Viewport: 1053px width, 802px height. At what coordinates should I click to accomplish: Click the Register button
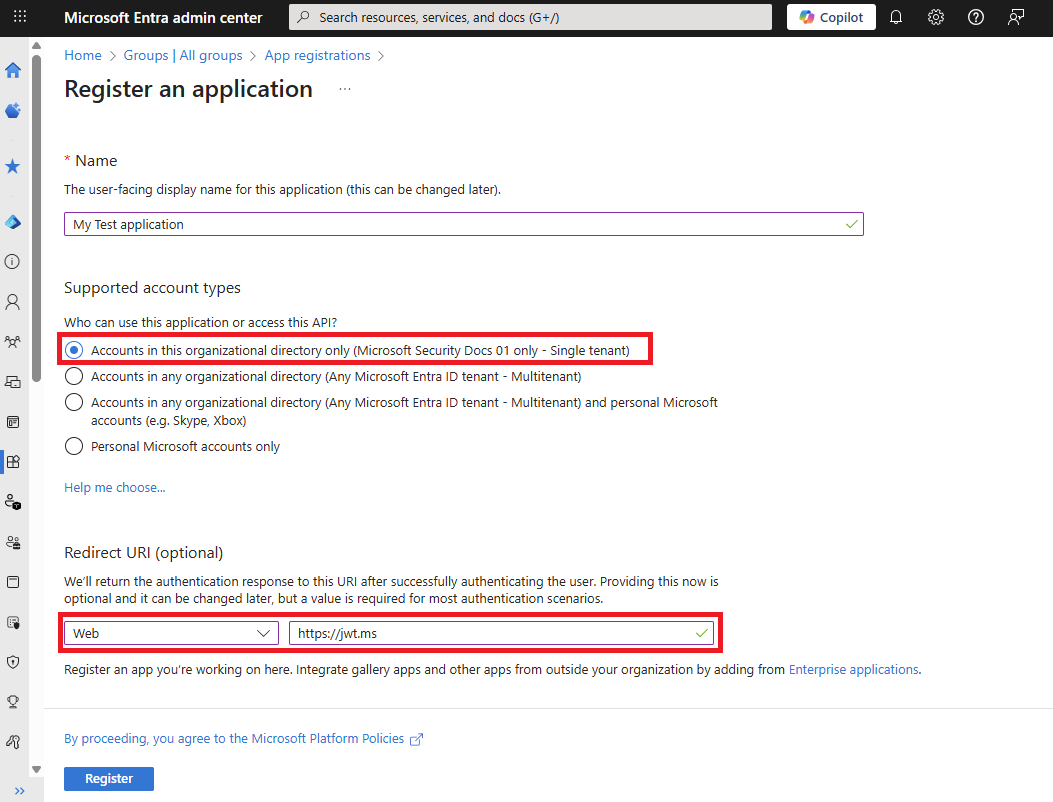coord(108,778)
